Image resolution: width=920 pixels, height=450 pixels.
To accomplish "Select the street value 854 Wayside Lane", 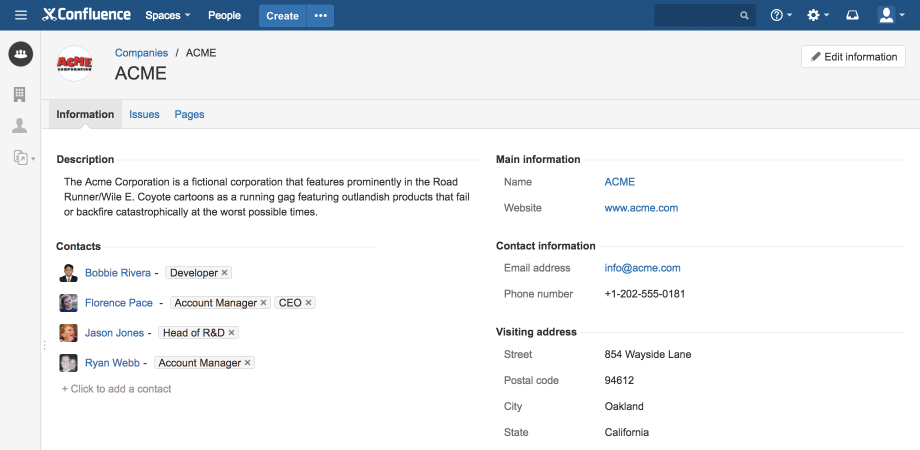I will pos(648,354).
